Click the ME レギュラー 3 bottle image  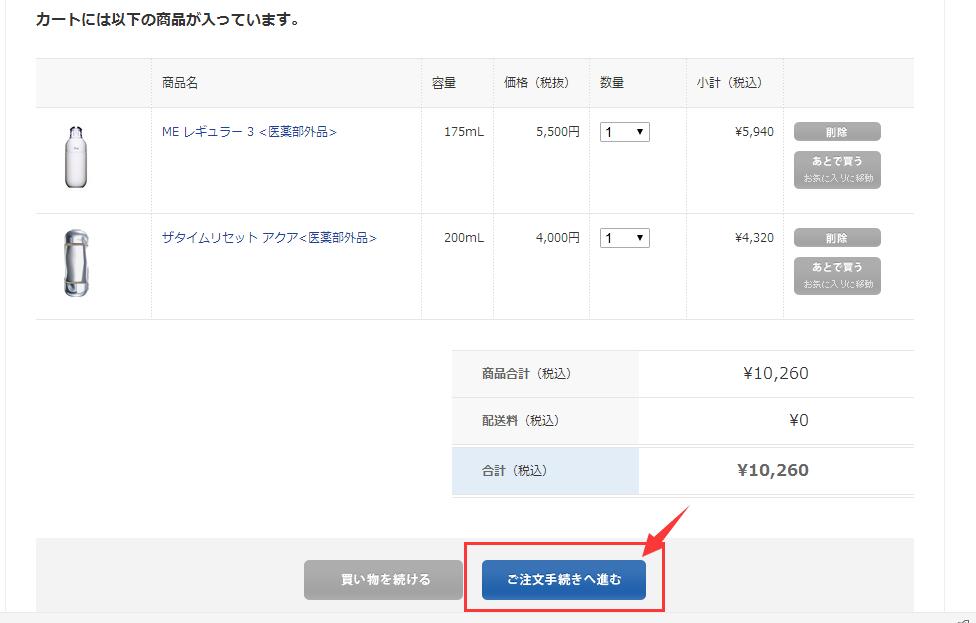tap(76, 157)
